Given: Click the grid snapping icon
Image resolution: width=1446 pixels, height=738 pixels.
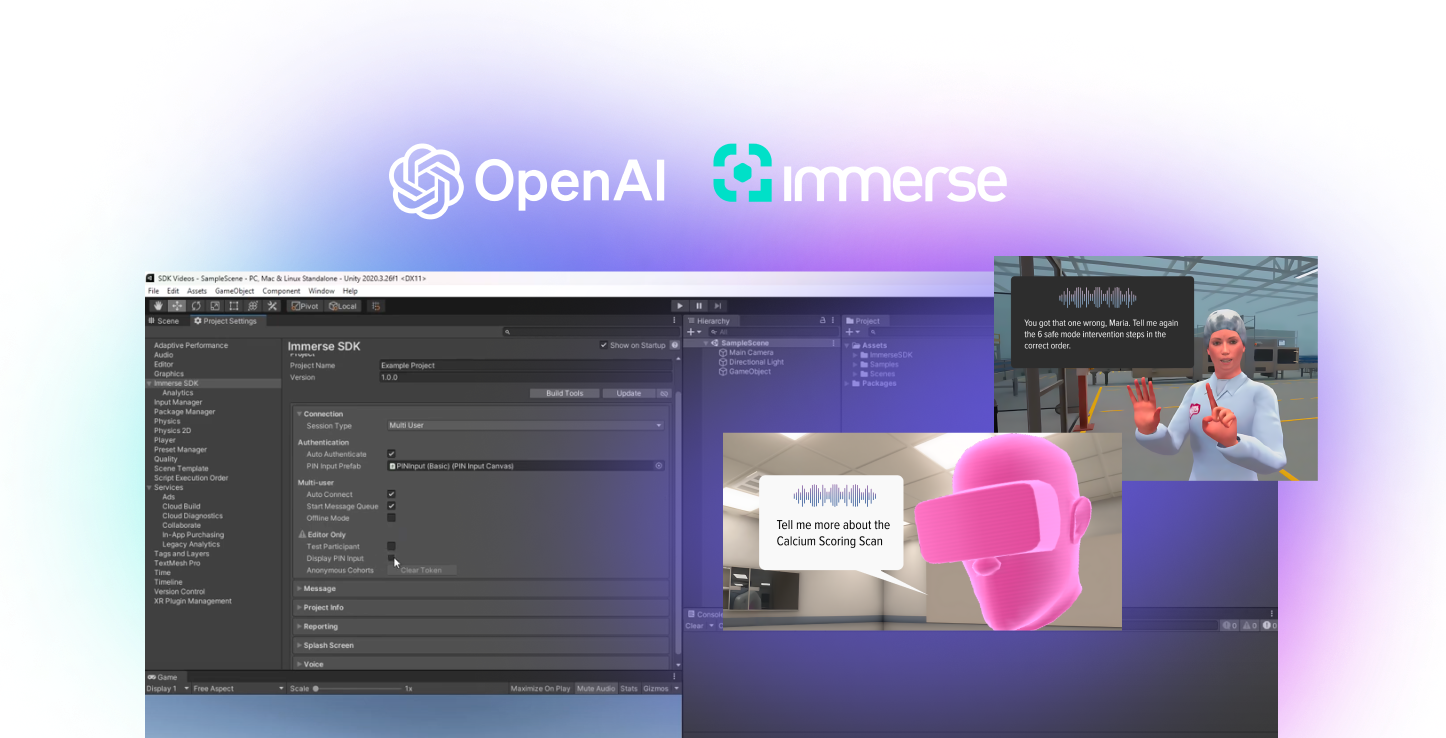Looking at the screenshot, I should click(376, 306).
